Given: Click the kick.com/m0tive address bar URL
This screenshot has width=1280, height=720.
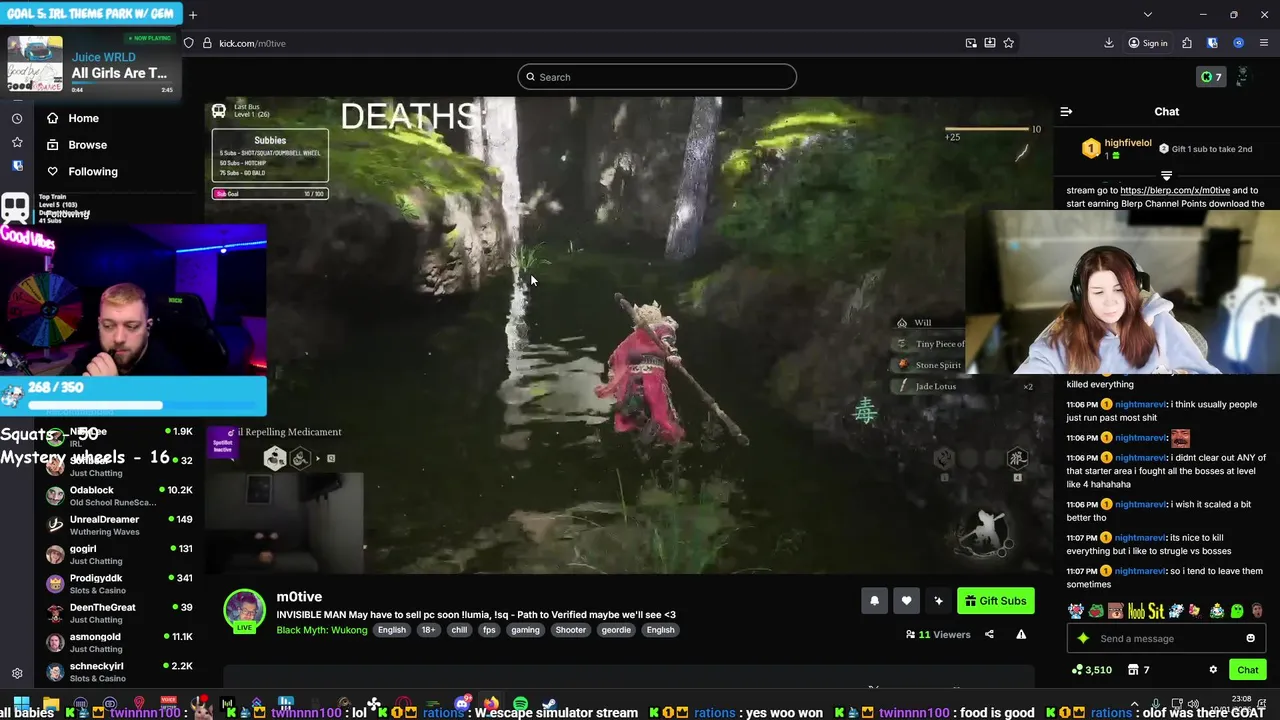Looking at the screenshot, I should tap(252, 43).
